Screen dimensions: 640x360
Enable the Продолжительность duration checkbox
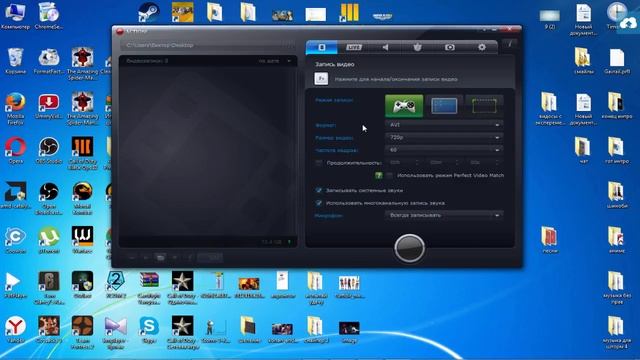319,163
